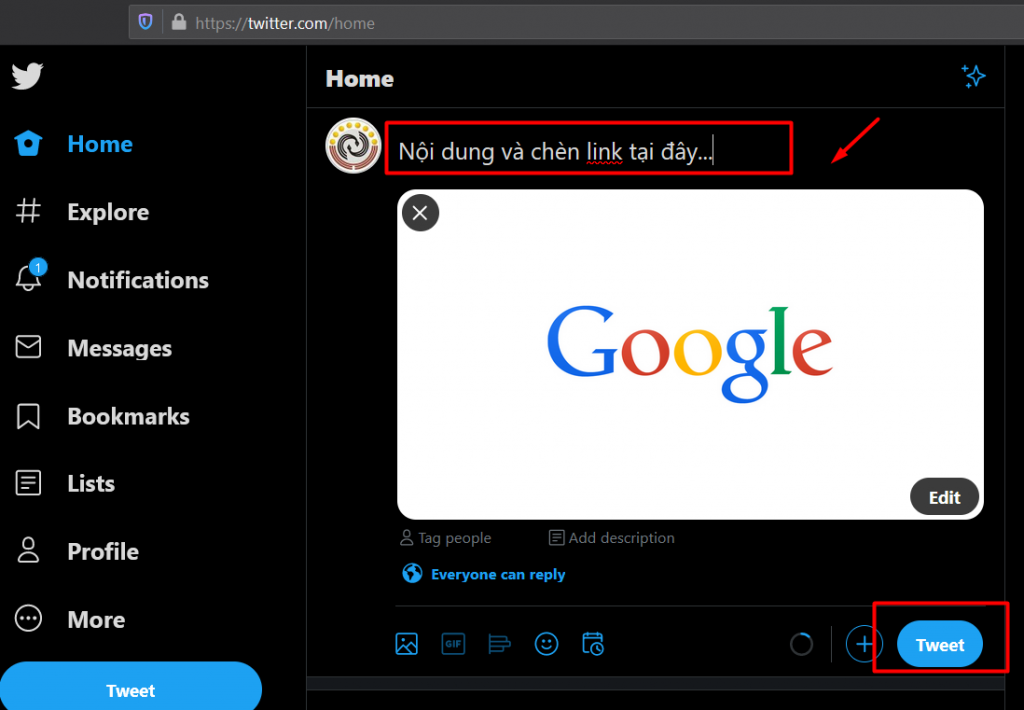Click Add description under the image
1024x710 pixels.
(x=612, y=538)
